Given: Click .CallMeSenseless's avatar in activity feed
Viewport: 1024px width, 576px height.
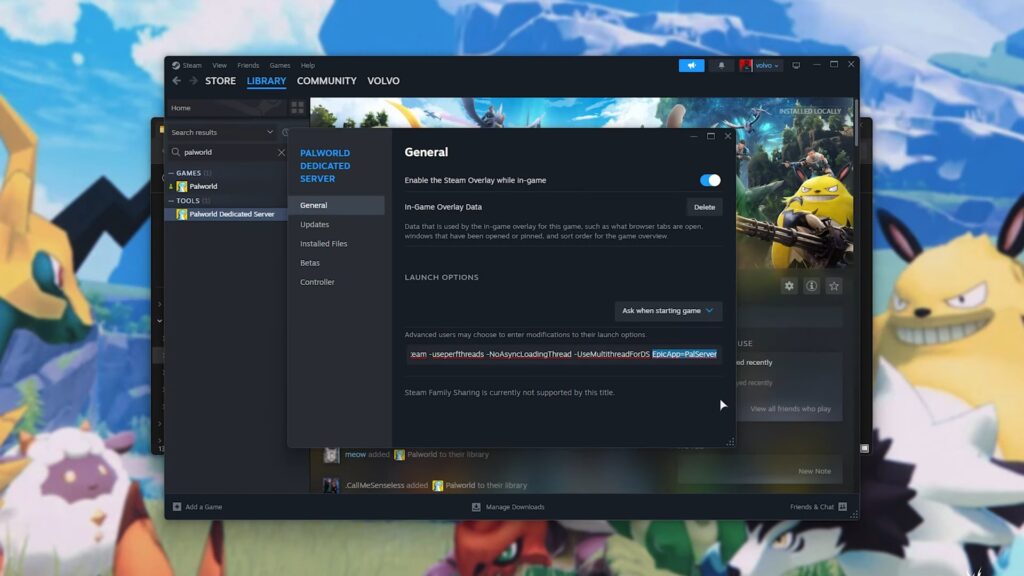Looking at the screenshot, I should (332, 485).
